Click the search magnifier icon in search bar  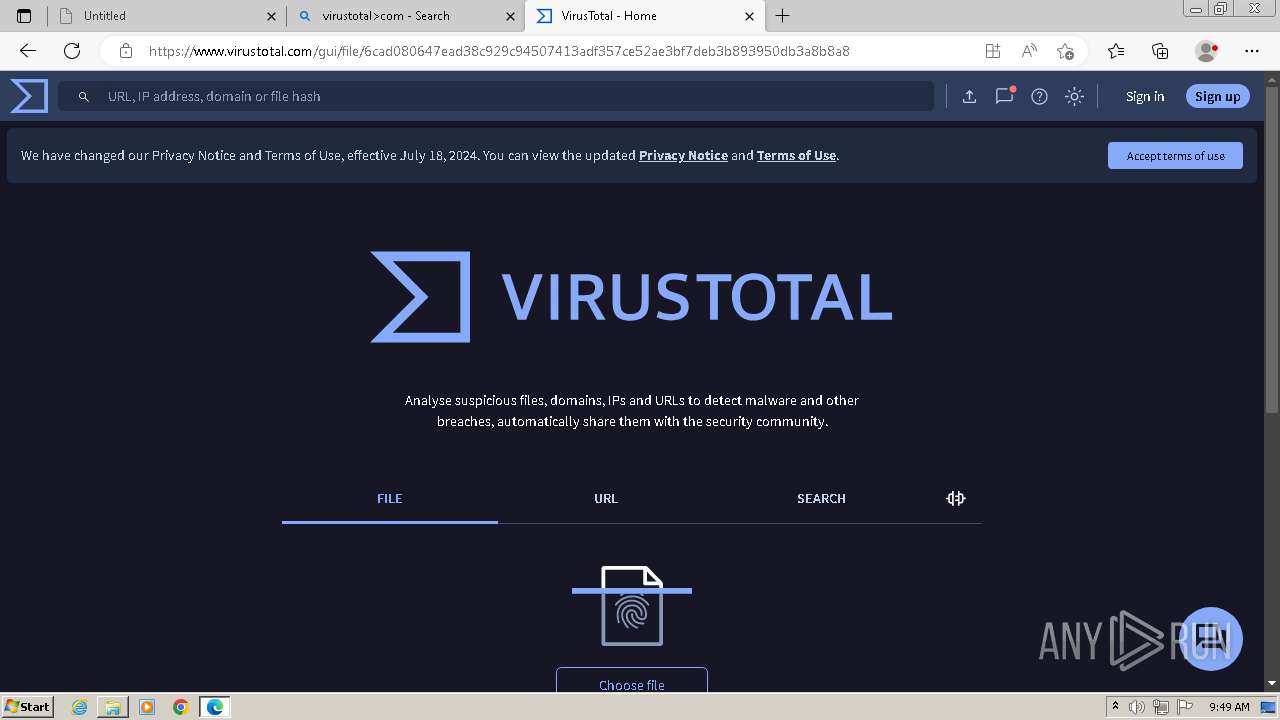point(84,97)
